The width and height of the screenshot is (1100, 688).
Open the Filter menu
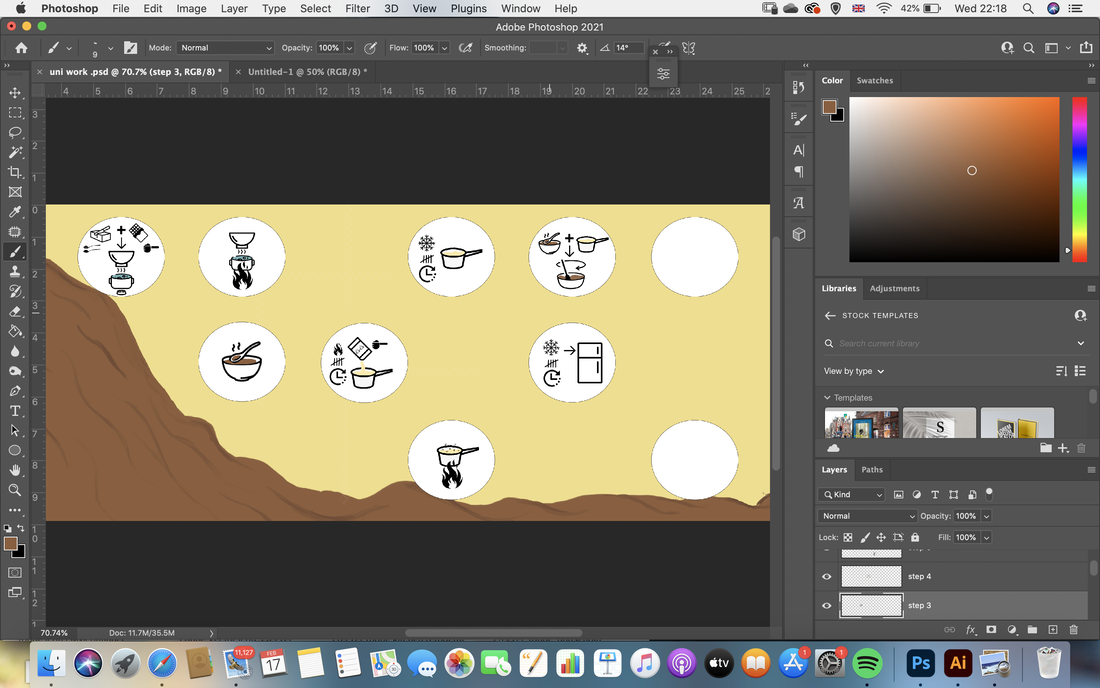[357, 8]
